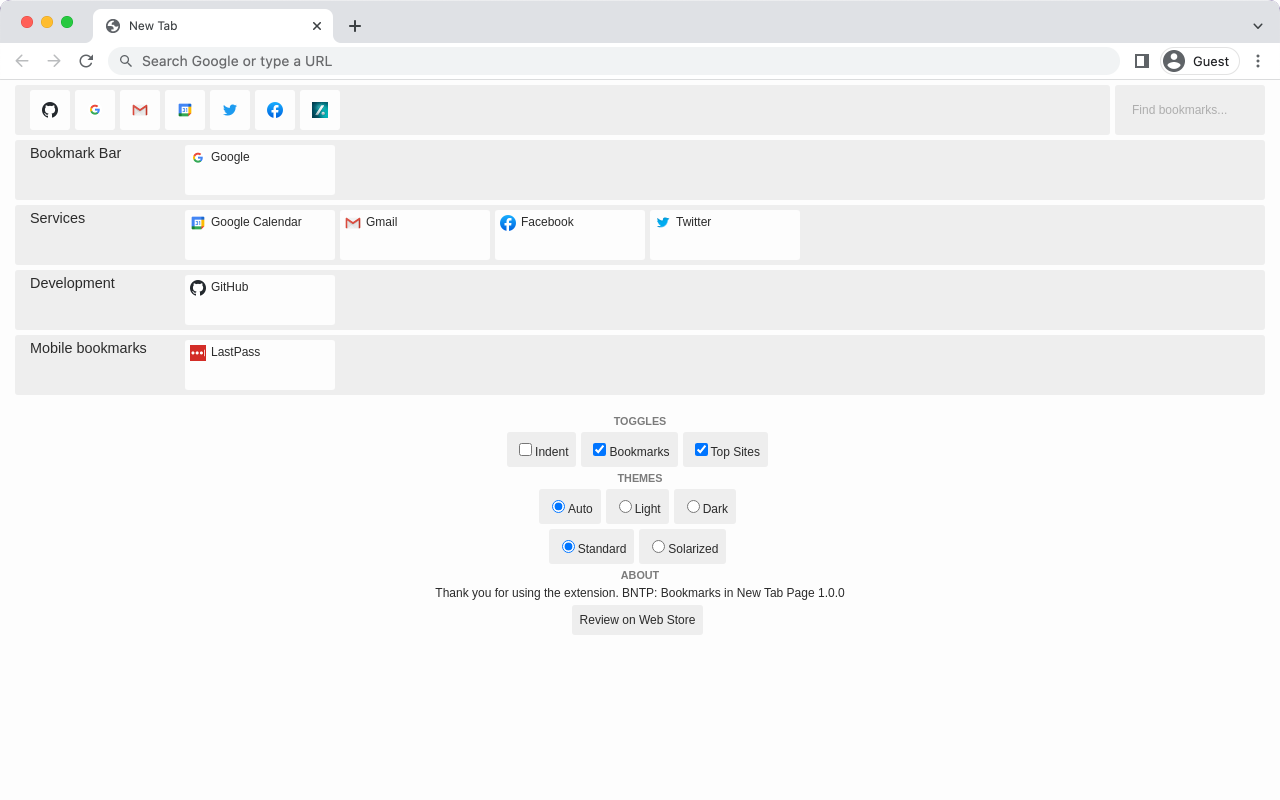The height and width of the screenshot is (800, 1280).
Task: Click the Facebook top site icon
Action: pos(274,110)
